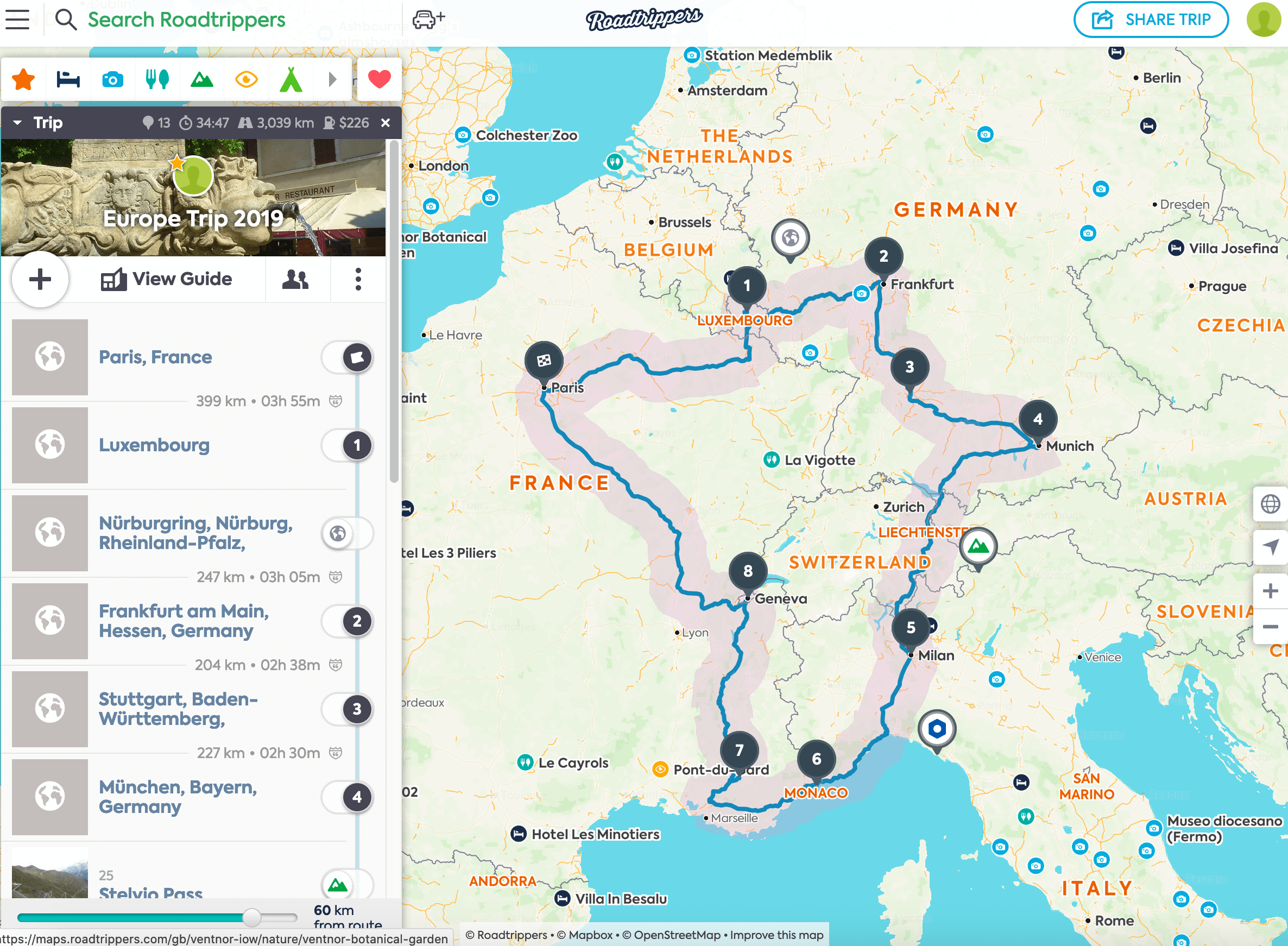Click the La Vigotte restaurant pin
Image resolution: width=1288 pixels, height=946 pixels.
pyautogui.click(x=772, y=459)
